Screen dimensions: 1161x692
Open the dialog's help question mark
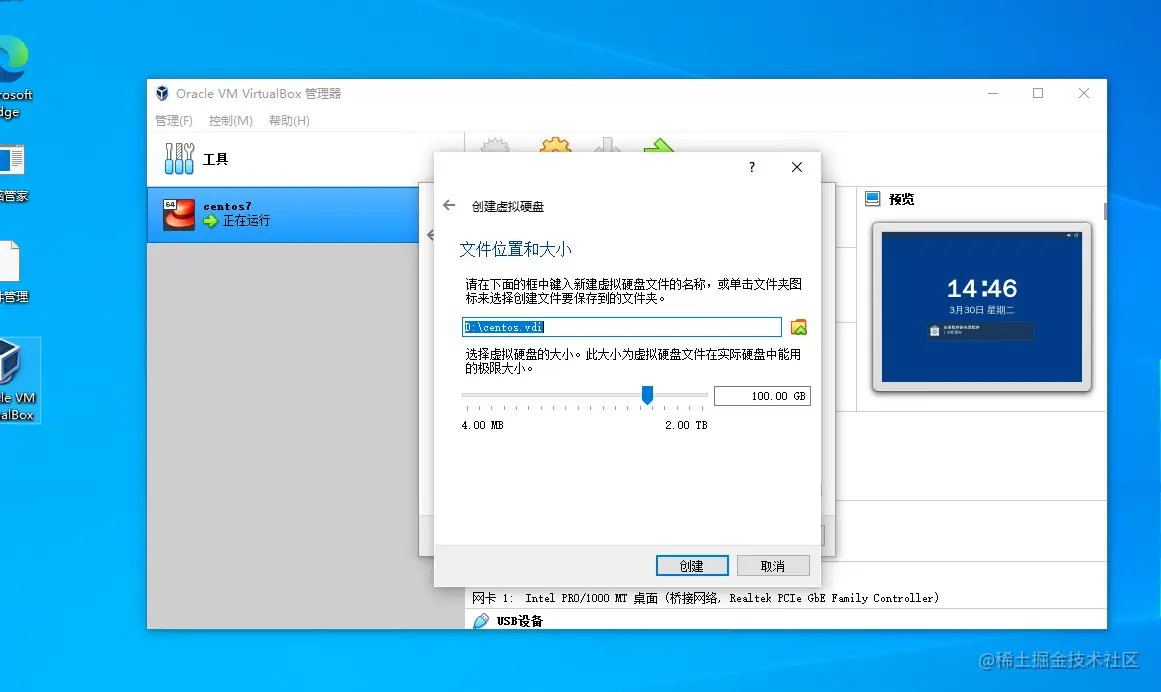point(752,167)
